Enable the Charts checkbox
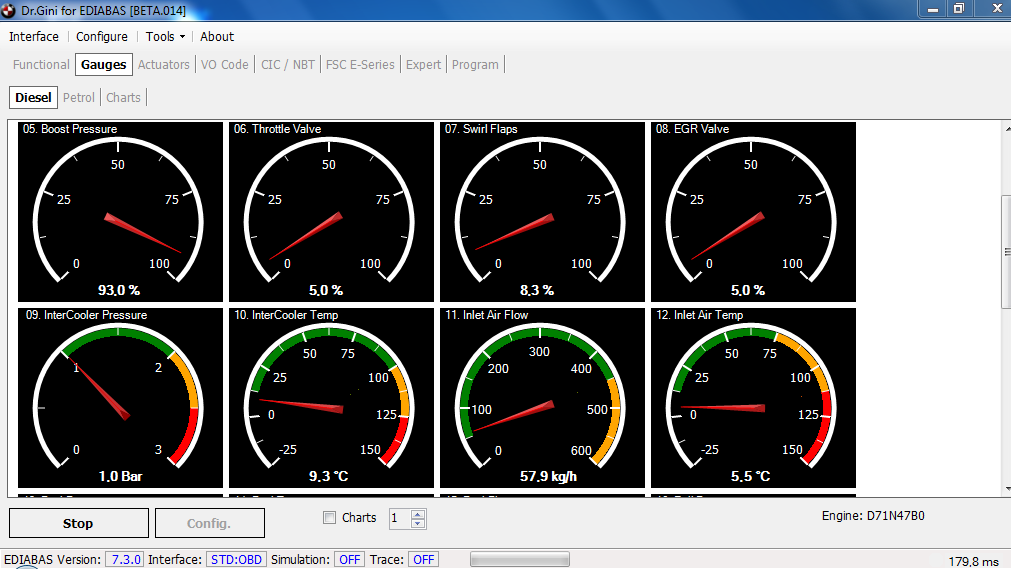Screen dimensions: 1011x569 (330, 518)
